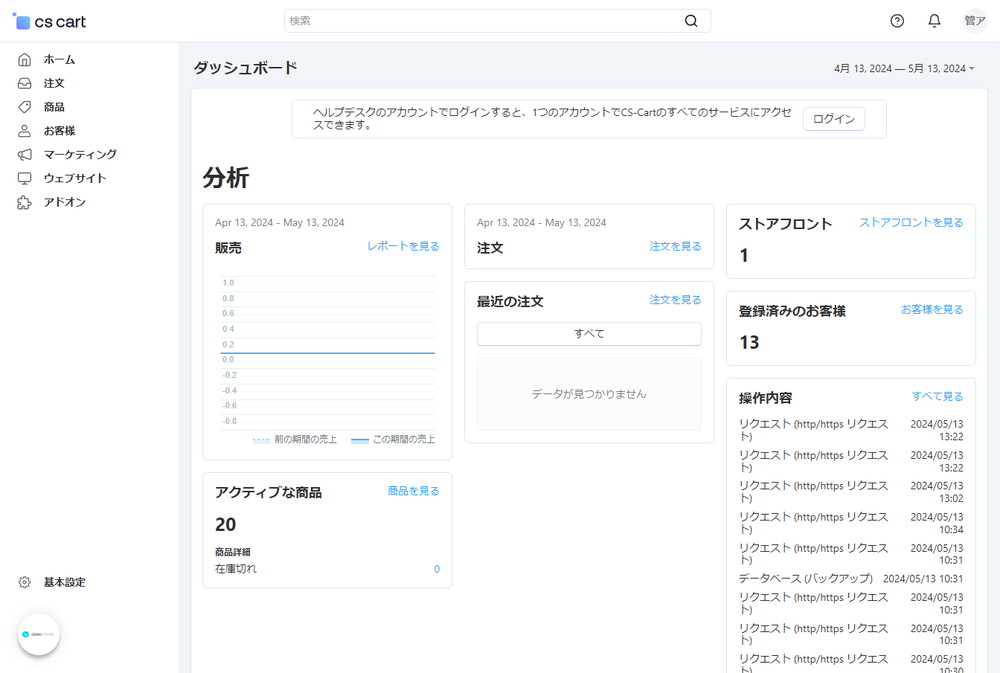Open the 商品 sidebar menu item
Viewport: 1000px width, 673px height.
pos(54,107)
